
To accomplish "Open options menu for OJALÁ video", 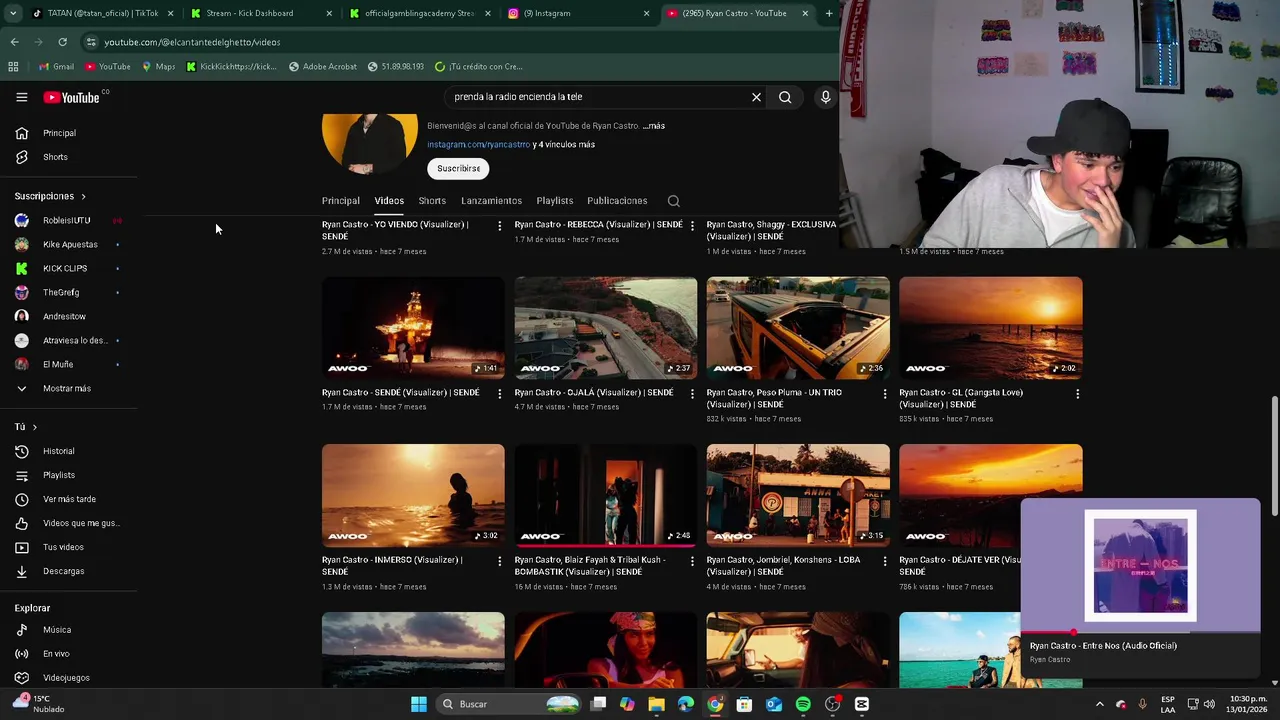I will (692, 394).
